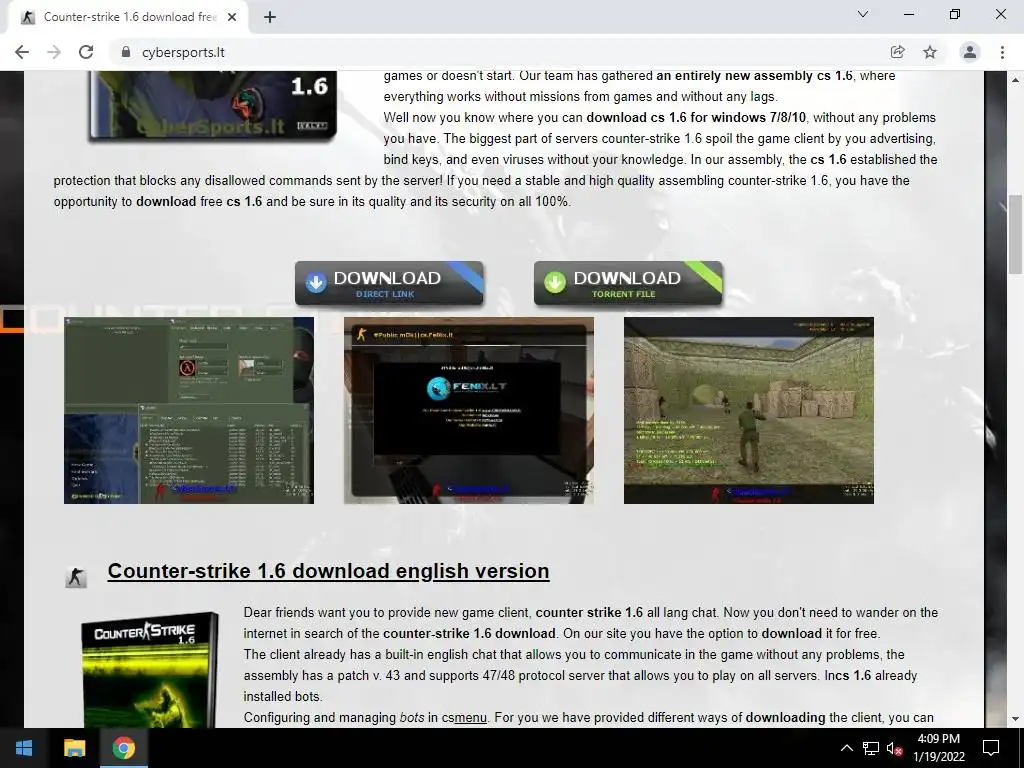Screen dimensions: 1024x768
Task: Open Counter-strike 1.6 download english version heading
Action: tap(328, 571)
